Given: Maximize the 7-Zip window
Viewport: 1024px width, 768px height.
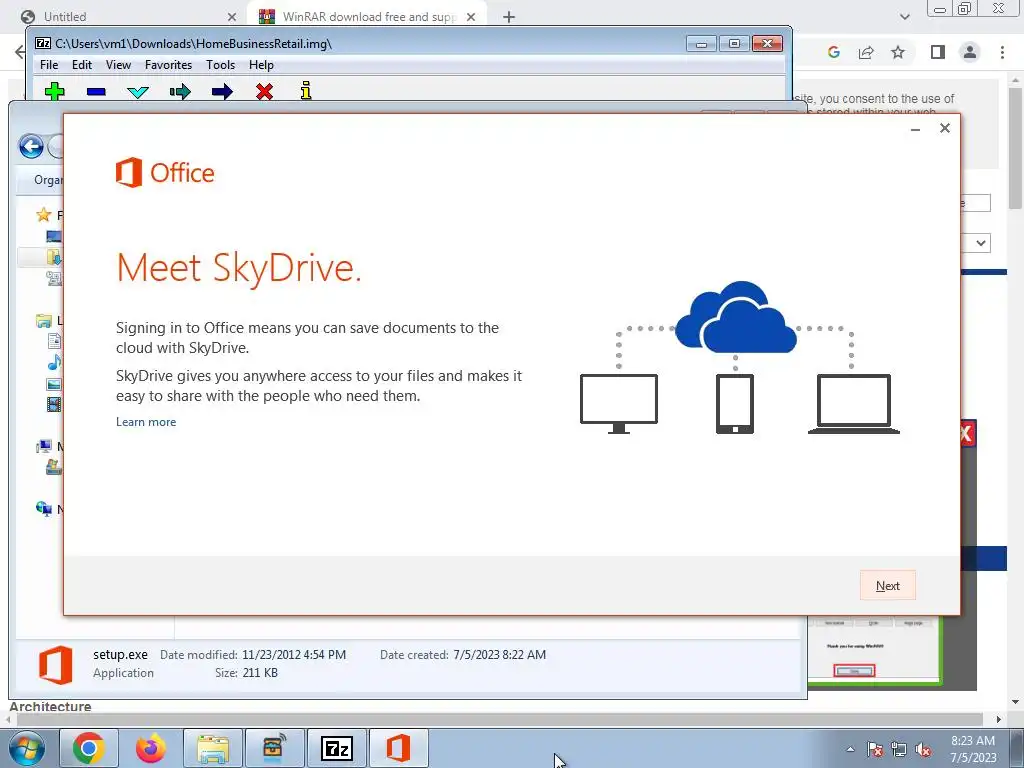Looking at the screenshot, I should [734, 44].
